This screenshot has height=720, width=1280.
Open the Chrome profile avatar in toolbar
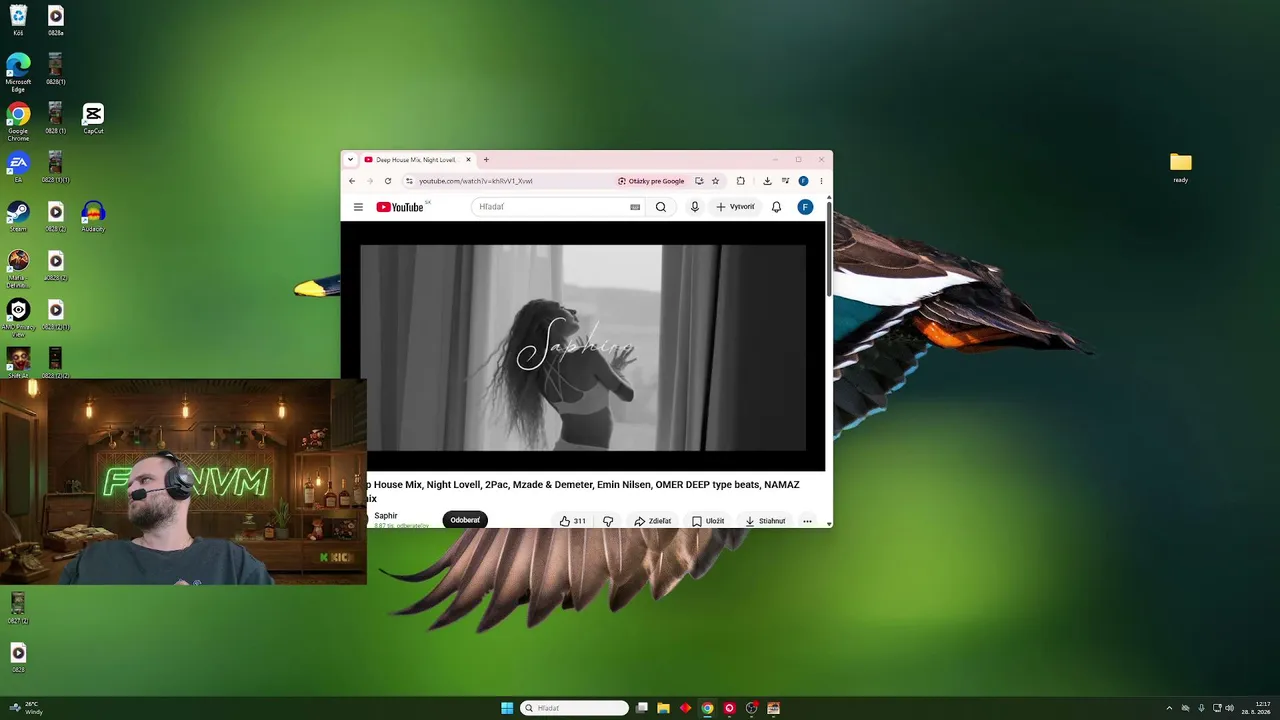tap(803, 181)
